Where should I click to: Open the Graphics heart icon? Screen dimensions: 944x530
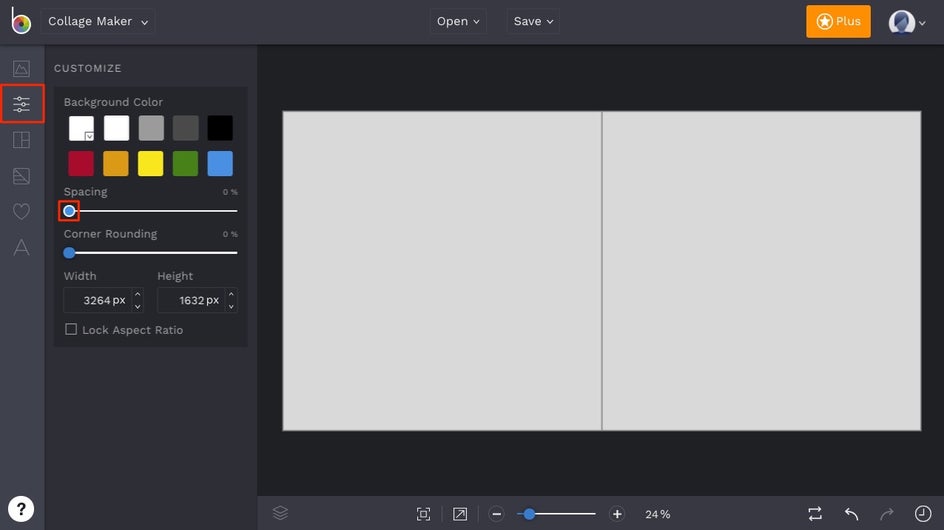click(x=21, y=211)
